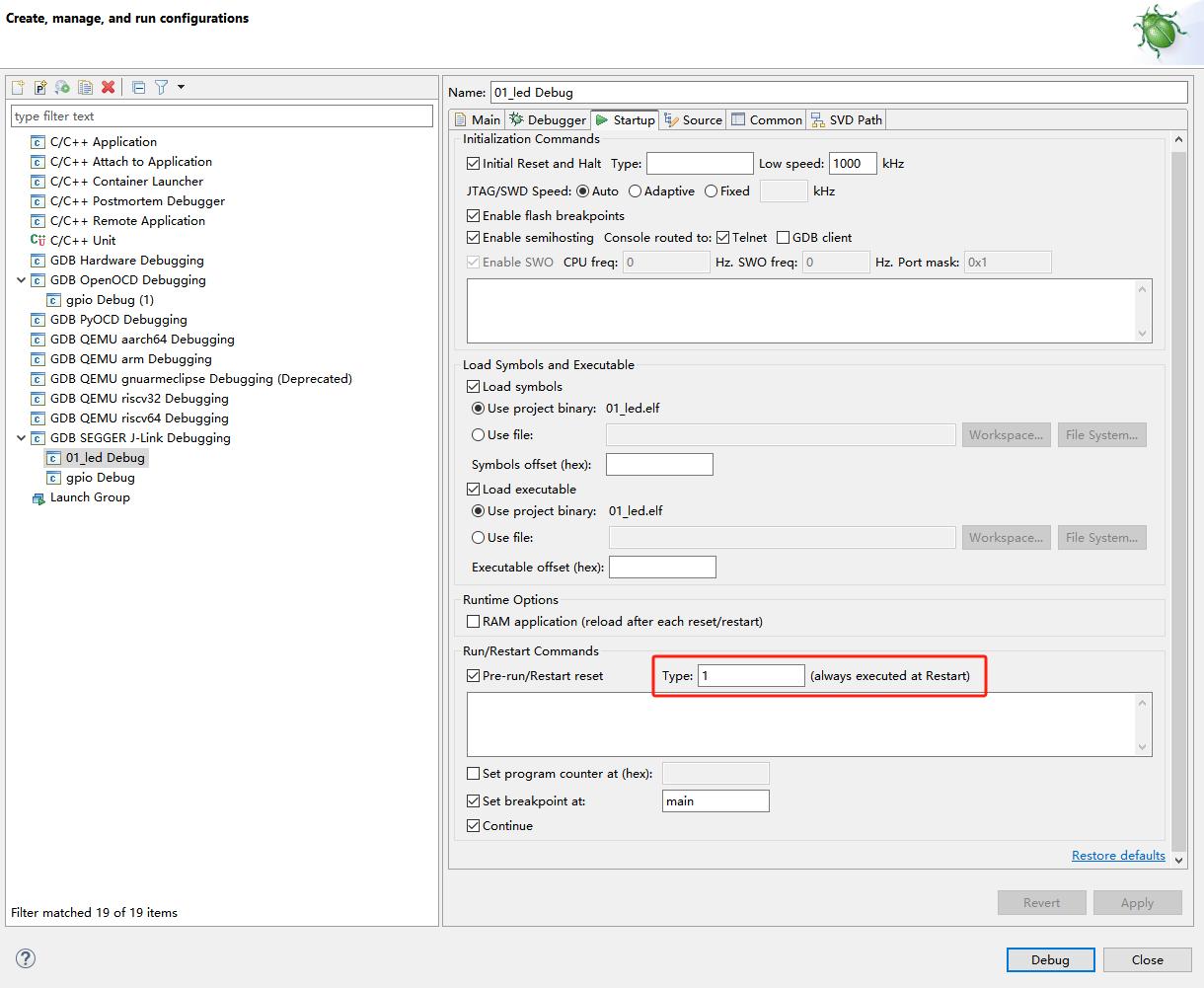Click the Low speed kHz field
The image size is (1204, 988).
853,164
